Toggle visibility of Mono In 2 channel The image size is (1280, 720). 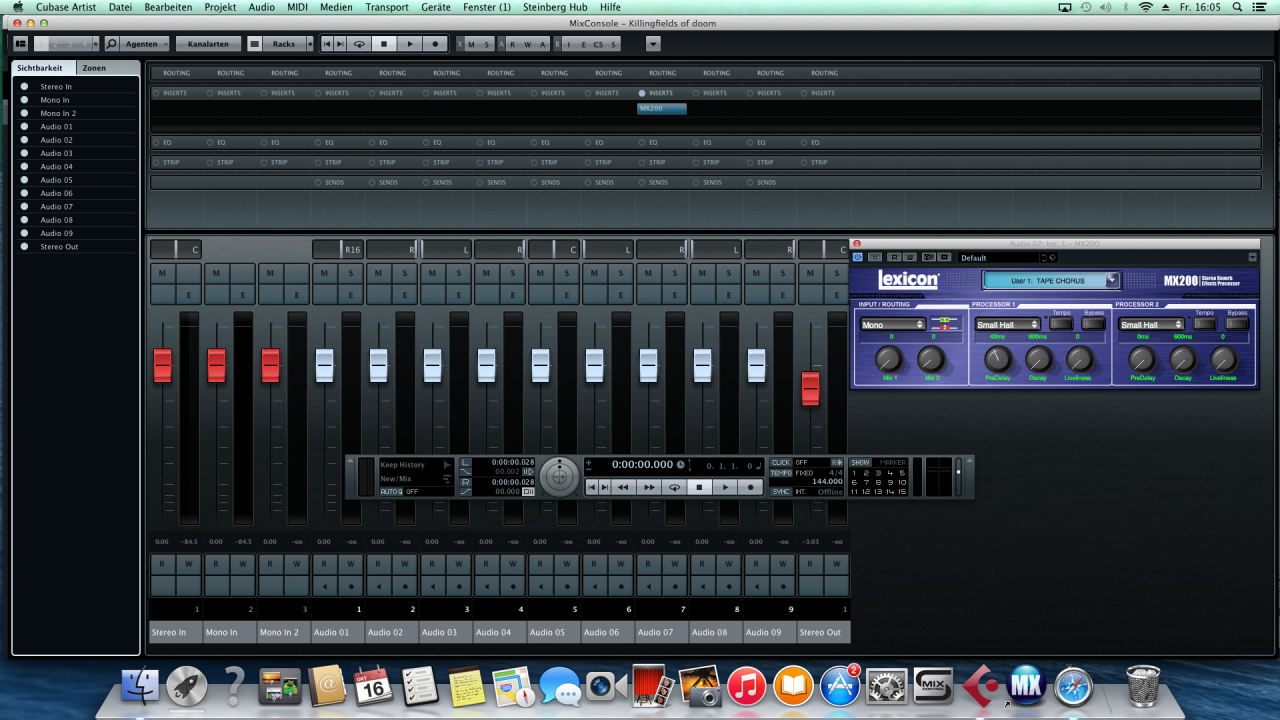[24, 113]
